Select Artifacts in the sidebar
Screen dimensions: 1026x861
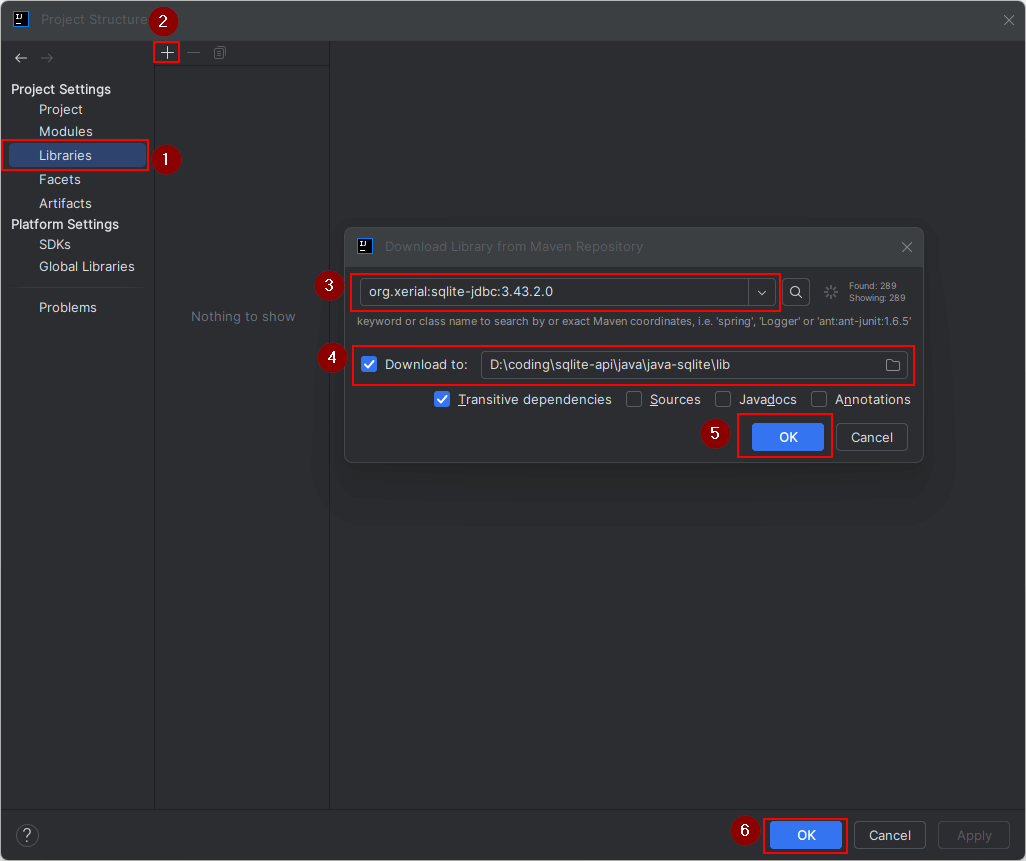[65, 204]
